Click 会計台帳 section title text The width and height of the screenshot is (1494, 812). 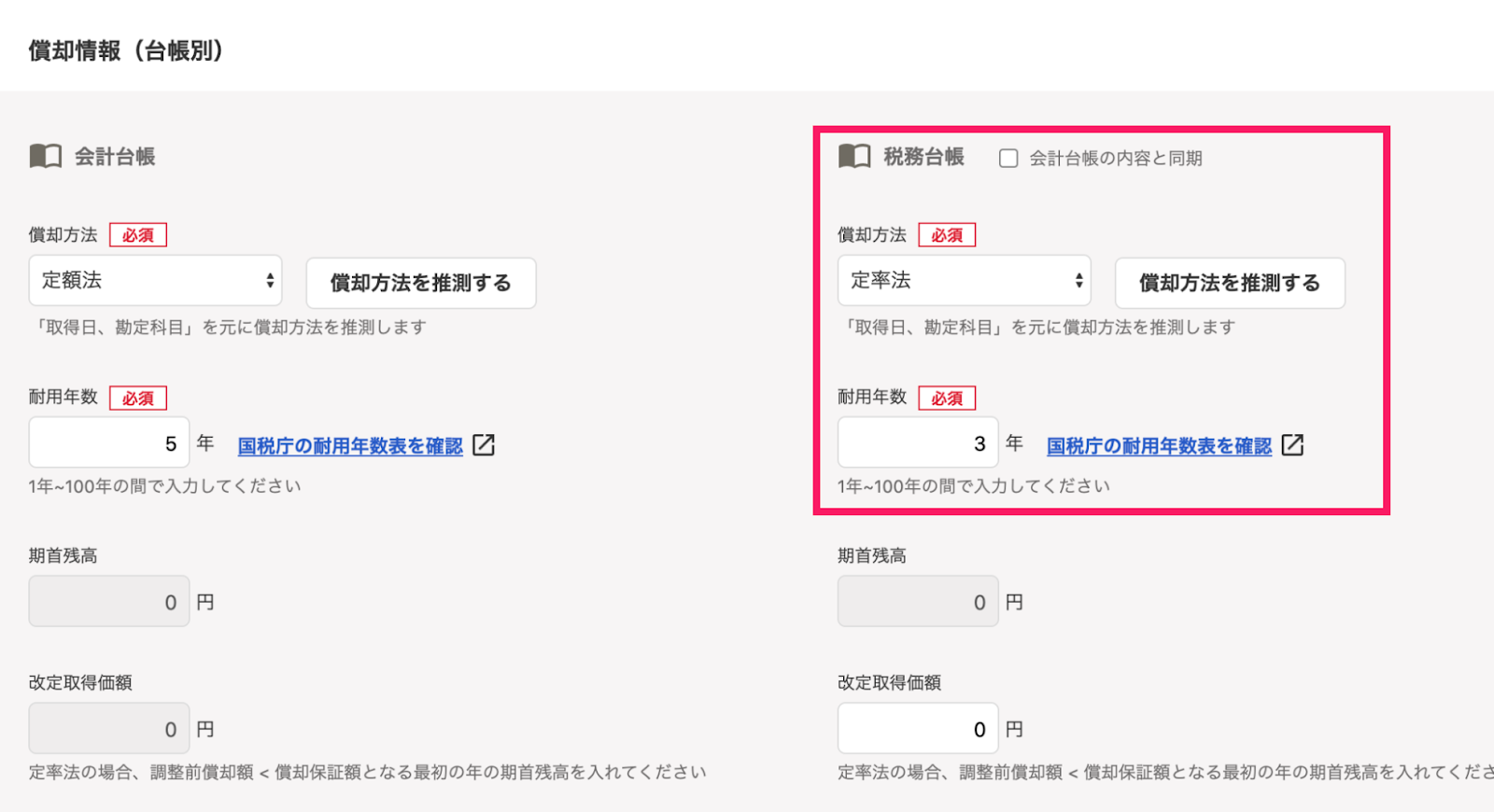115,157
